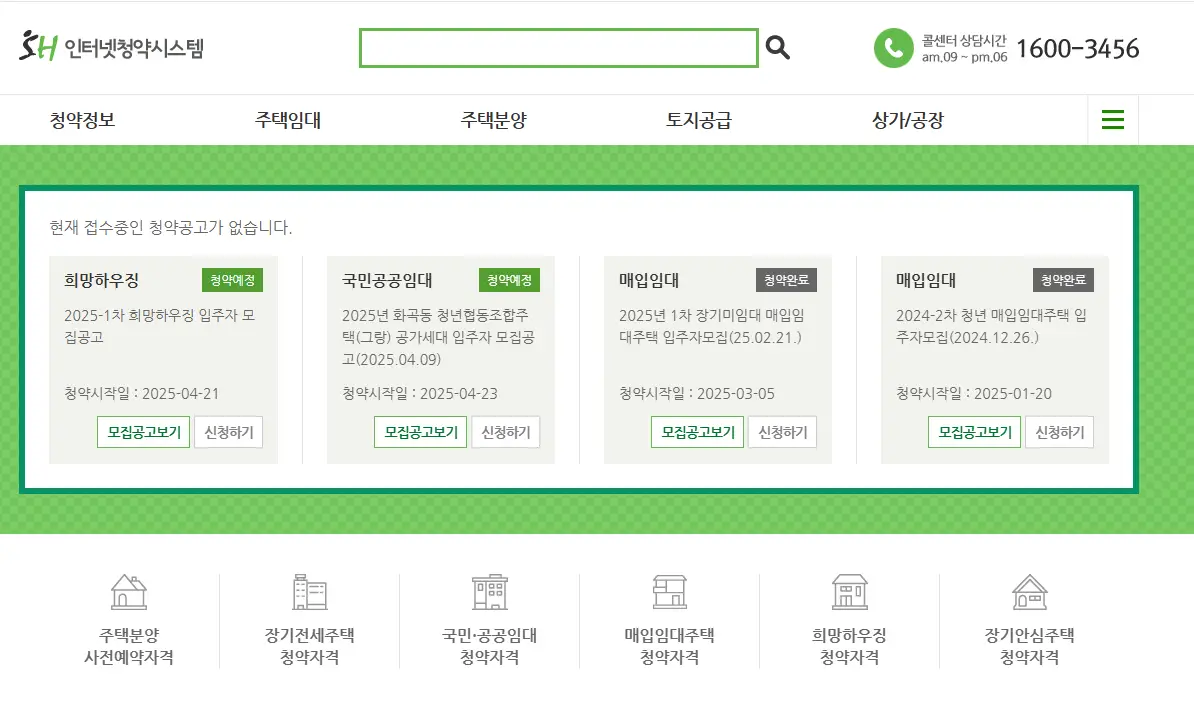The height and width of the screenshot is (703, 1194).
Task: Open the hamburger menu icon
Action: point(1112,118)
